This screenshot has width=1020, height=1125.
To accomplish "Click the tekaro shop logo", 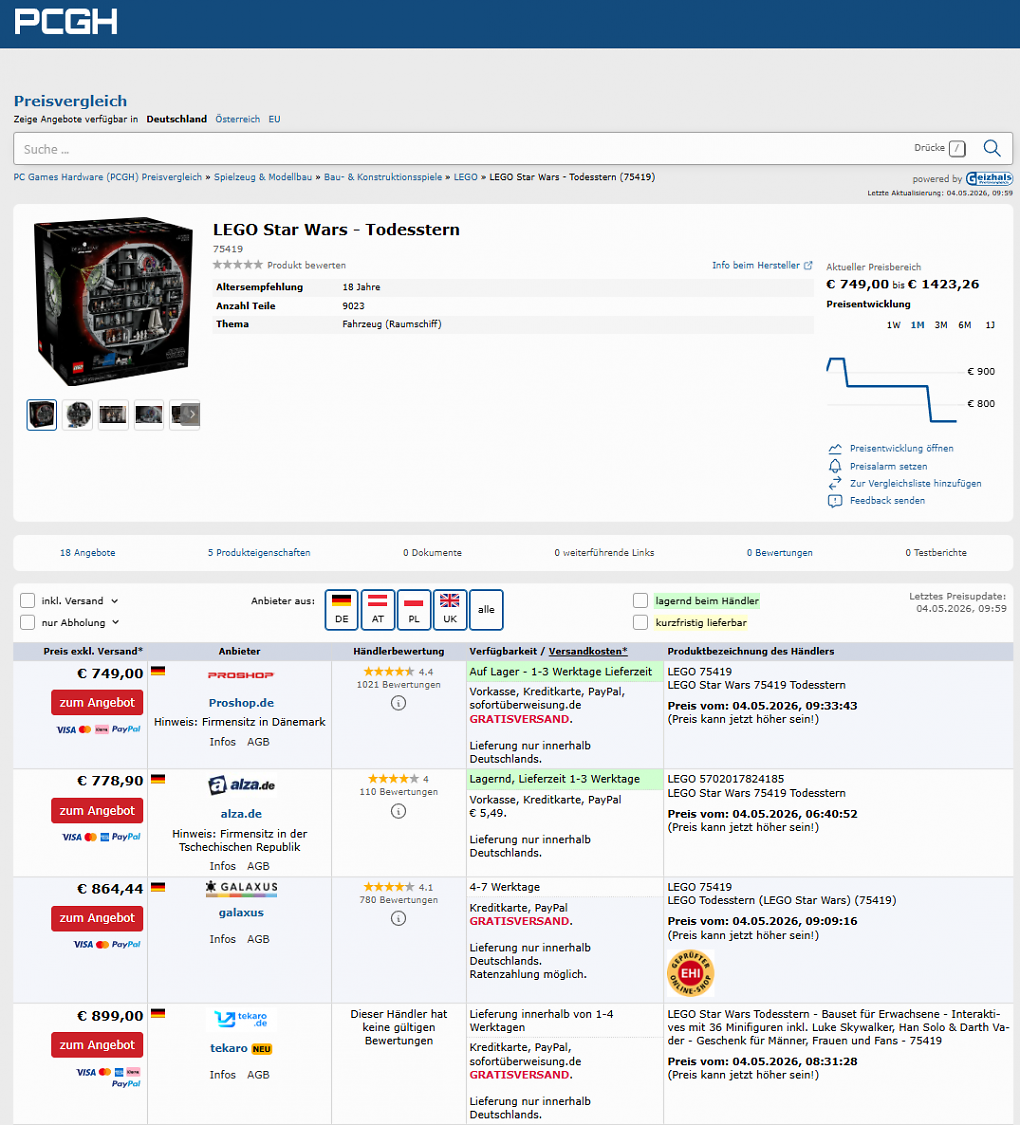I will pos(241,1019).
